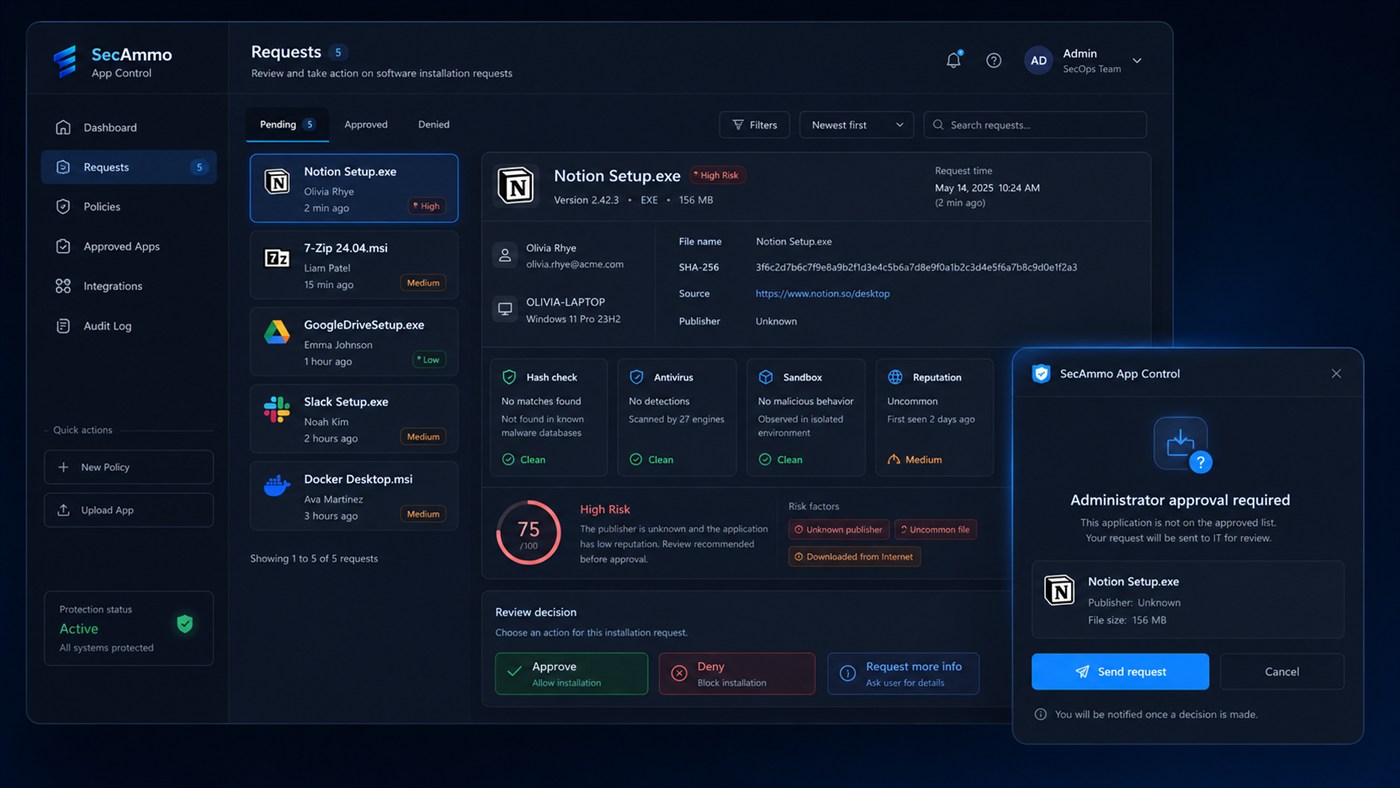Click the Downloaded from Internet tag
The image size is (1400, 788).
point(854,556)
